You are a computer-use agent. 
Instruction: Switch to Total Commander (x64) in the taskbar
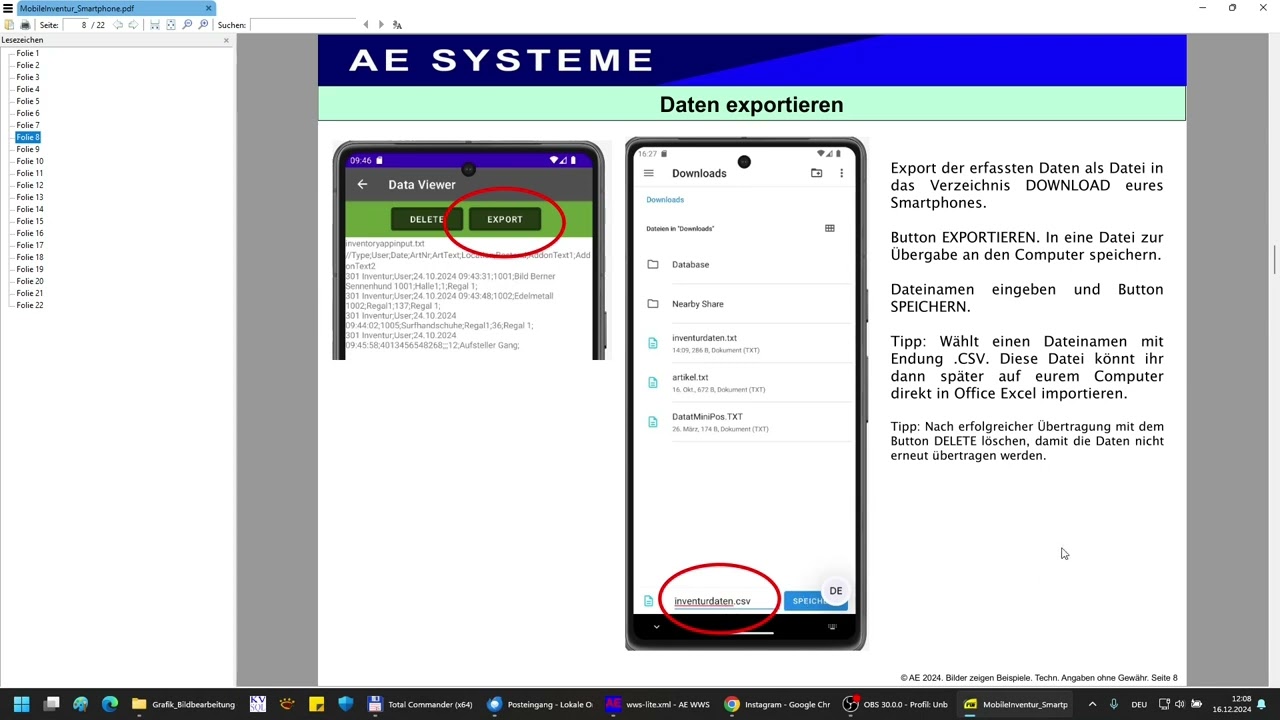pyautogui.click(x=421, y=704)
